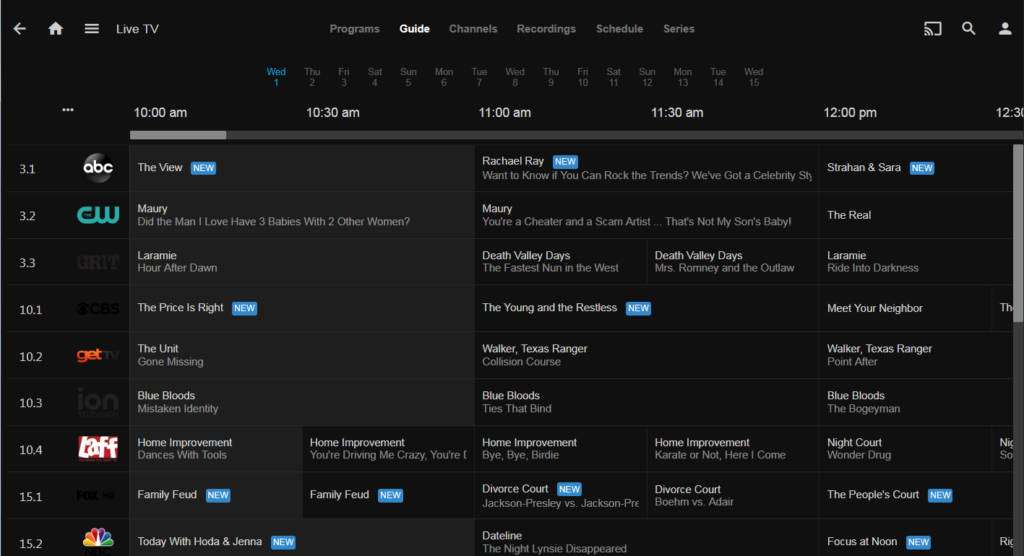The image size is (1024, 556).
Task: Select the CW channel logo
Action: [x=98, y=215]
